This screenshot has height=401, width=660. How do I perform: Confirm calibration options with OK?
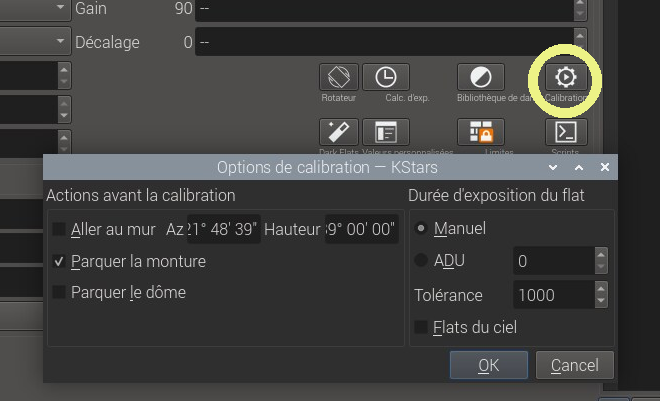tap(488, 365)
